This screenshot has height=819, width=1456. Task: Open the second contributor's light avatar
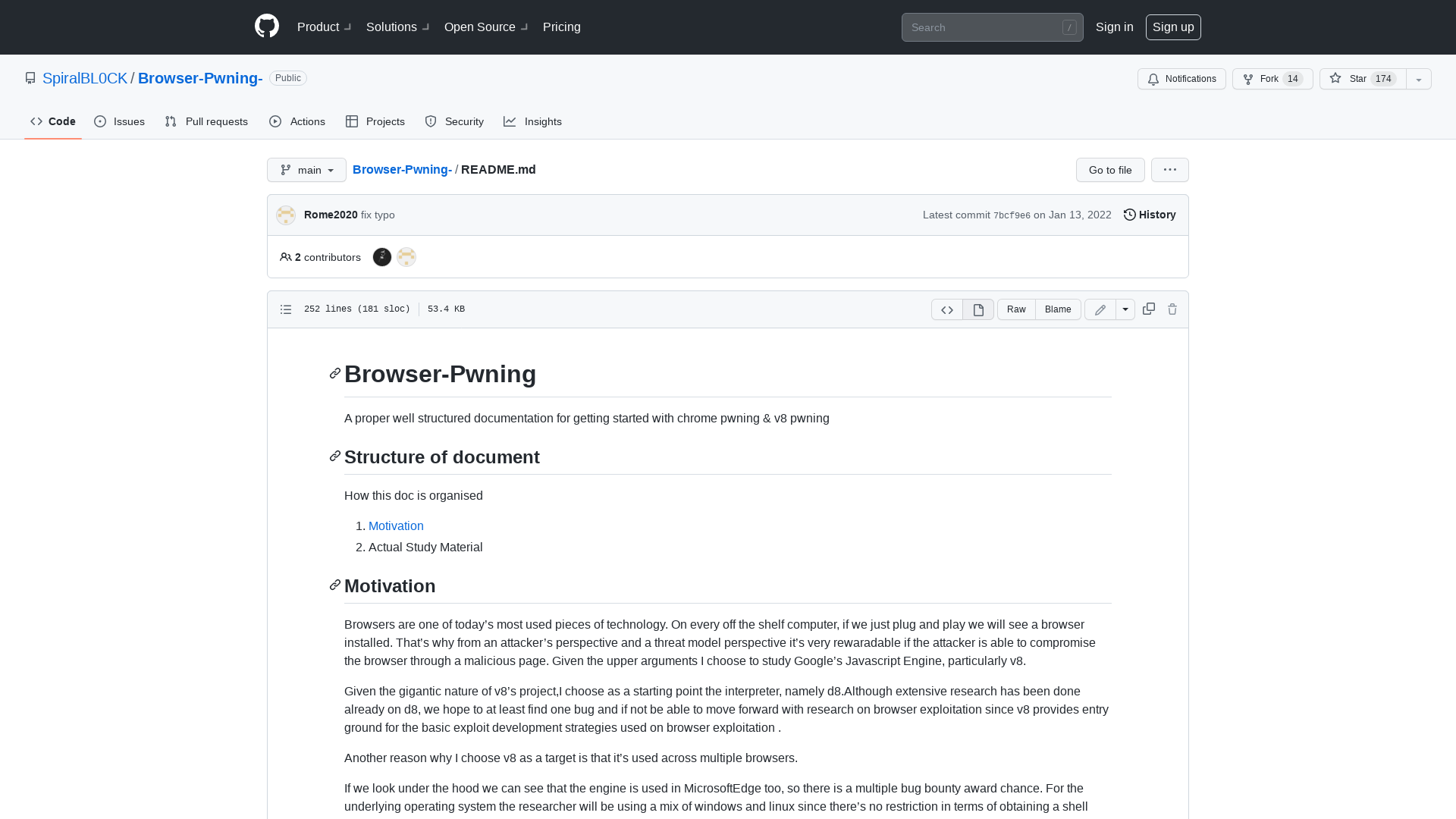click(x=406, y=257)
